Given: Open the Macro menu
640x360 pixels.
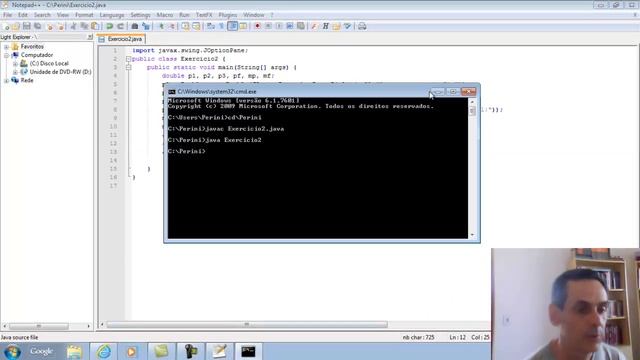Looking at the screenshot, I should point(165,15).
